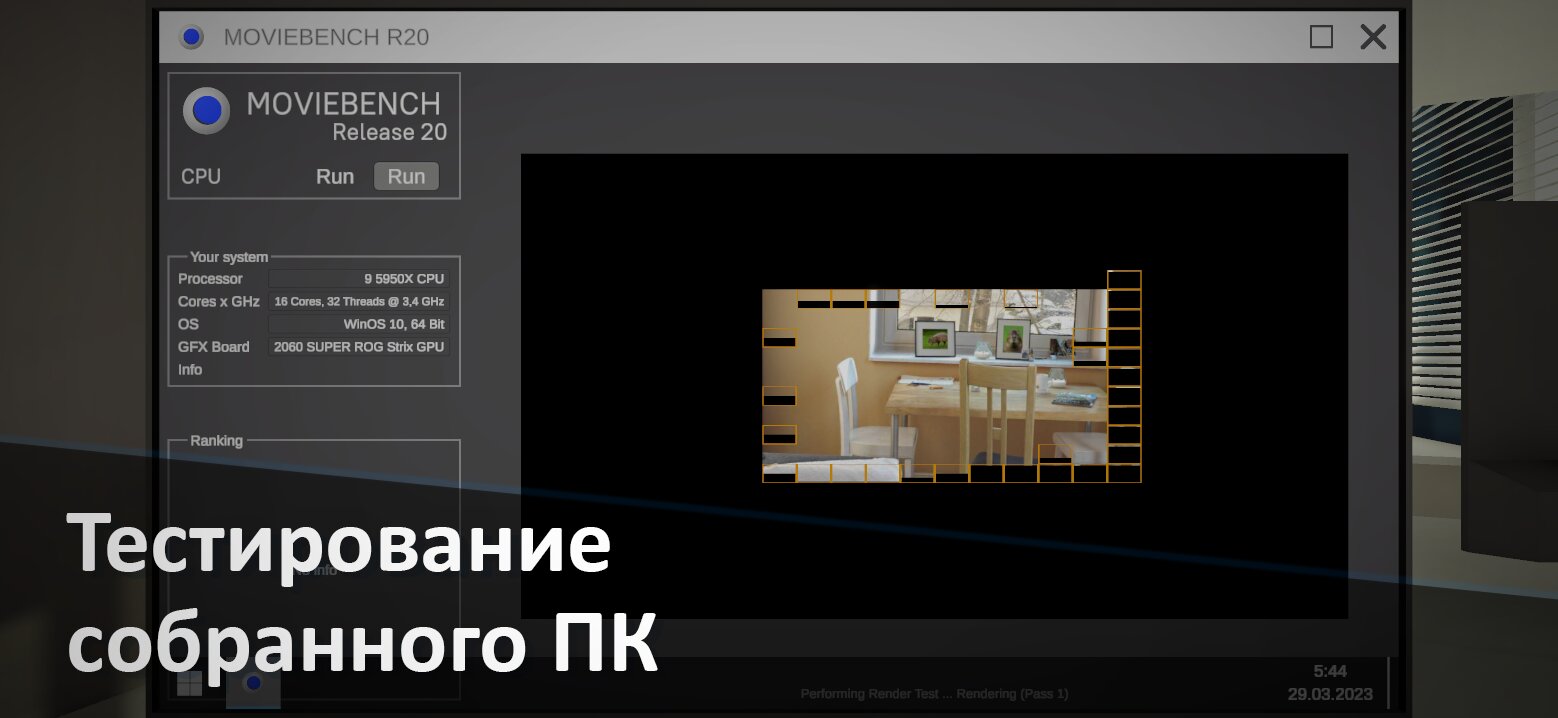Click the MOVIEBENCH R20 title text
This screenshot has width=1558, height=718.
click(326, 38)
